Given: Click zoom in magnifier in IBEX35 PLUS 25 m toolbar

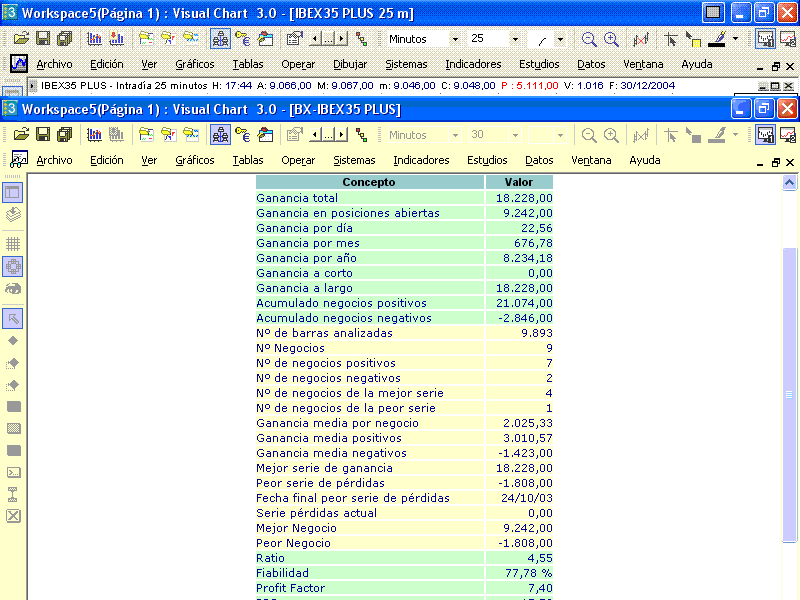Looking at the screenshot, I should tap(611, 39).
